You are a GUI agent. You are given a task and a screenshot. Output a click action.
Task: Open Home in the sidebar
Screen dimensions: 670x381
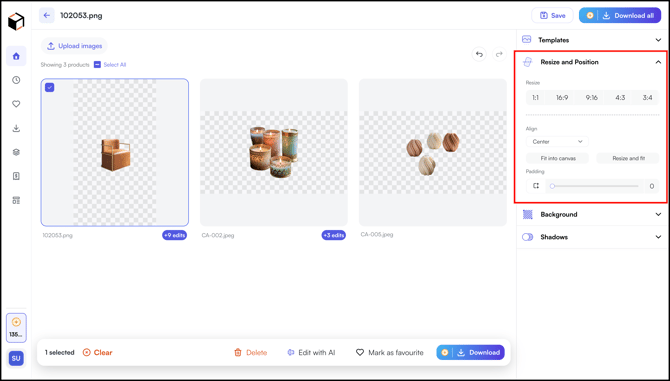coord(16,56)
